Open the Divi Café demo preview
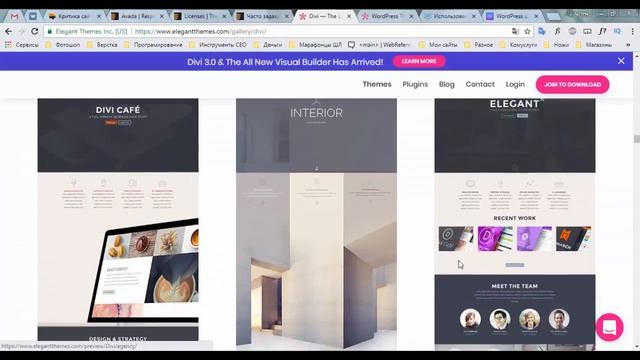 [x=118, y=220]
